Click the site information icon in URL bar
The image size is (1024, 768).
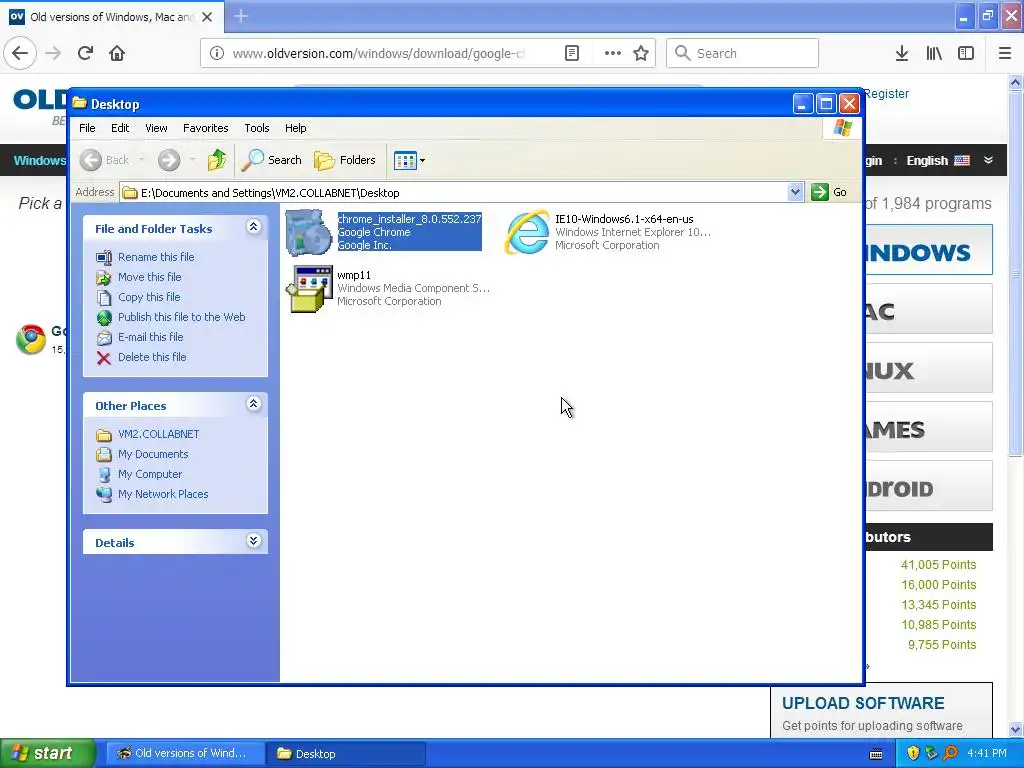click(x=217, y=53)
